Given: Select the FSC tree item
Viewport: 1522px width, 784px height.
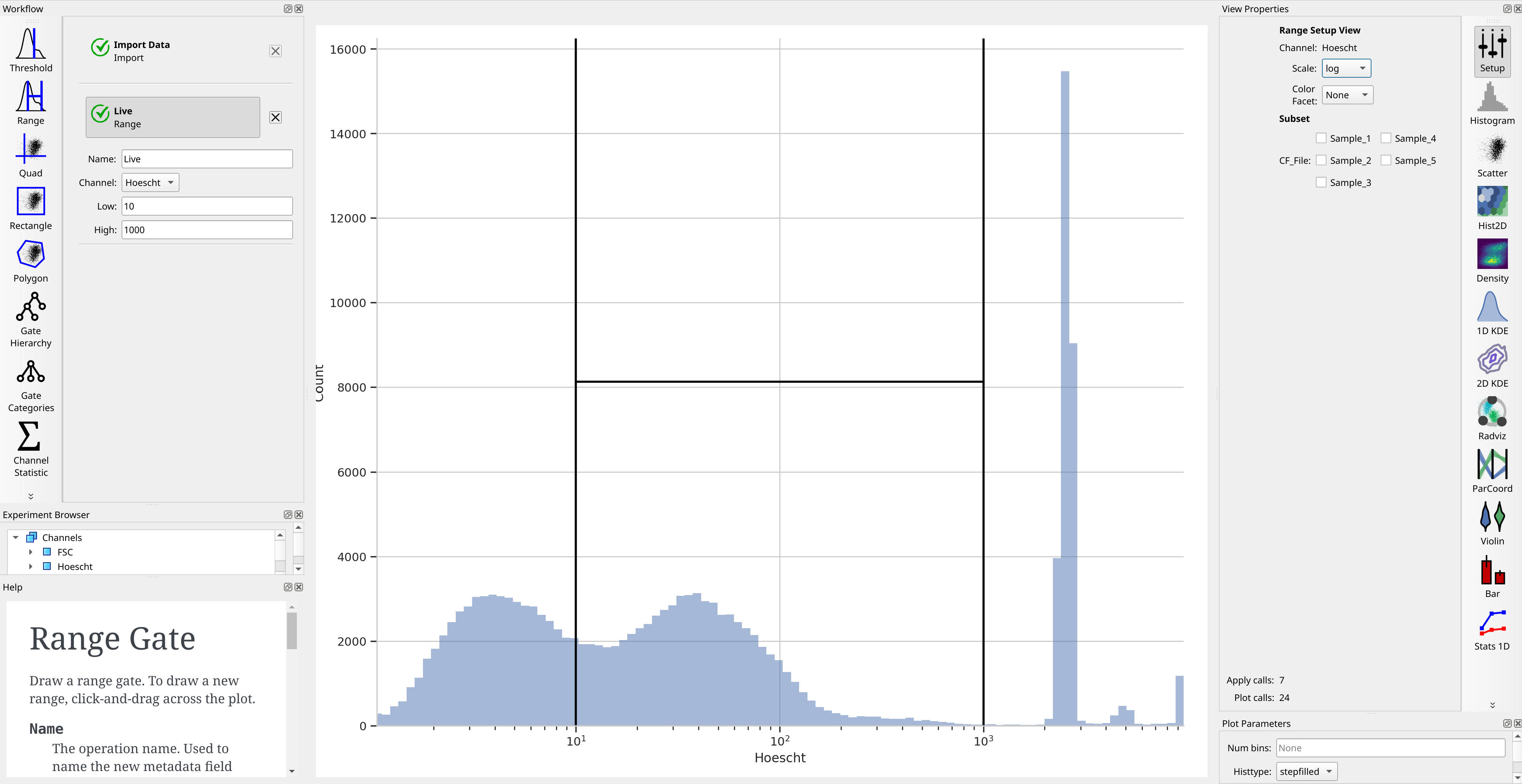Looking at the screenshot, I should (x=65, y=552).
